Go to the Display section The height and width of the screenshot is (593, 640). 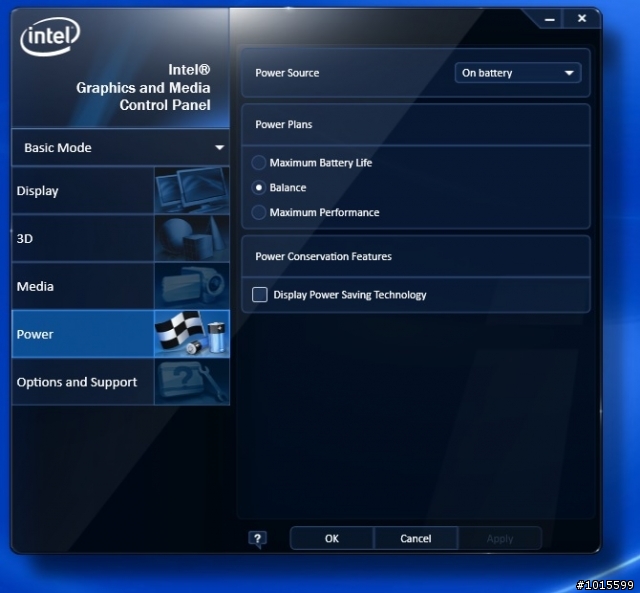click(83, 190)
